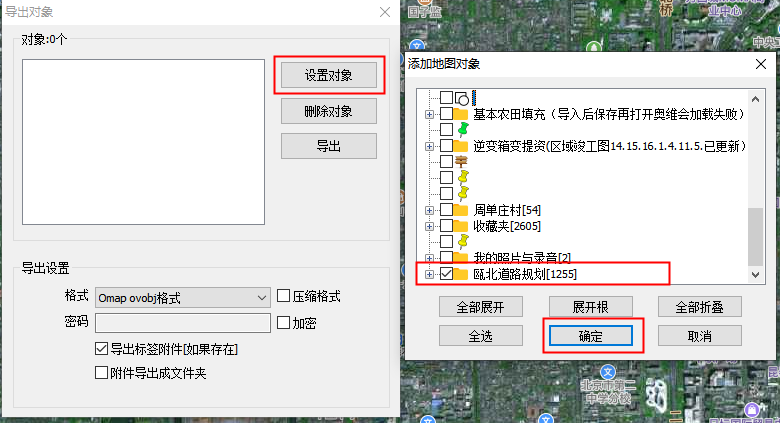This screenshot has width=780, height=423.
Task: Click the 密码 password input field
Action: (x=183, y=322)
